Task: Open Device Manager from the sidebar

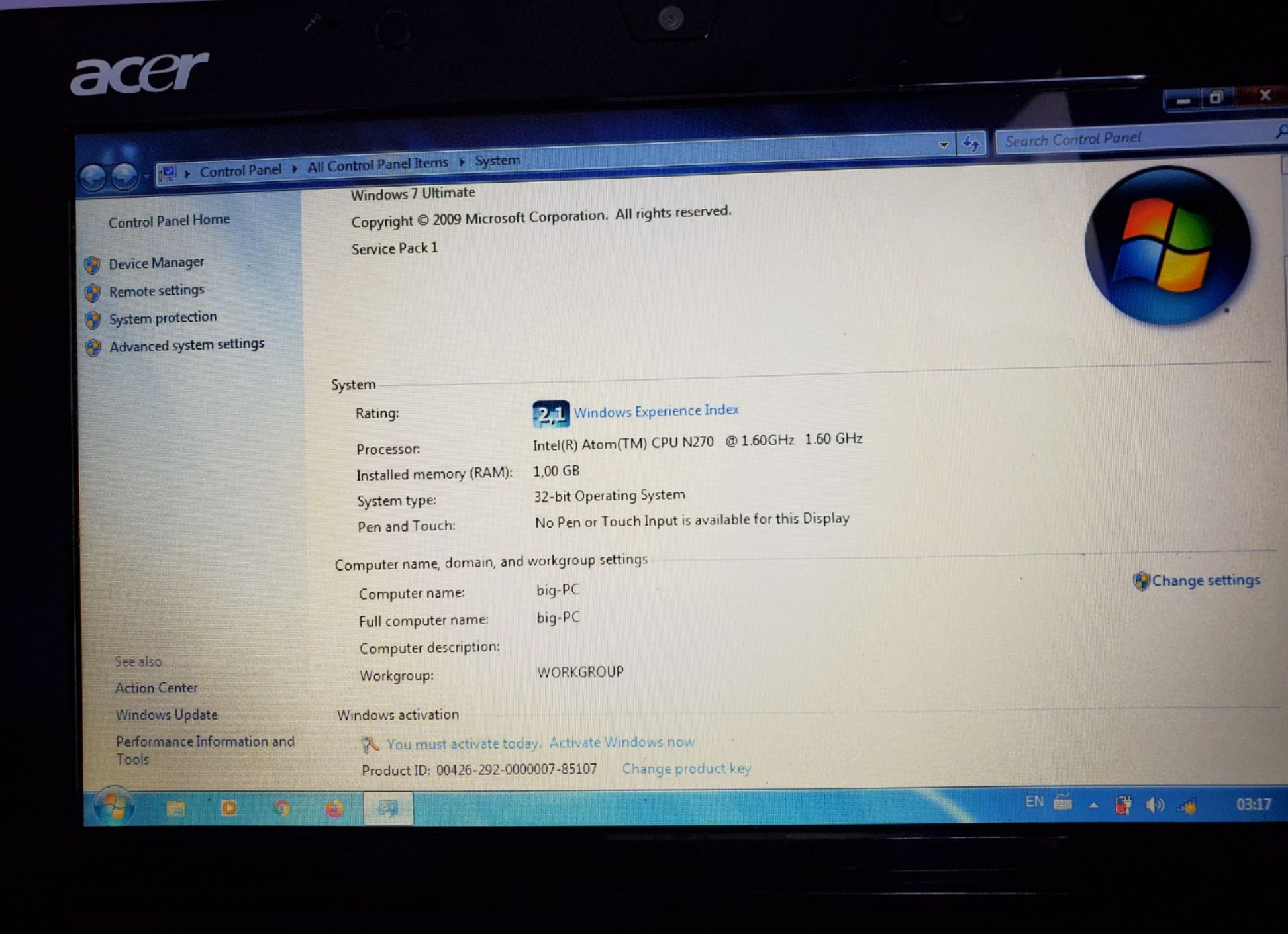Action: pos(156,263)
